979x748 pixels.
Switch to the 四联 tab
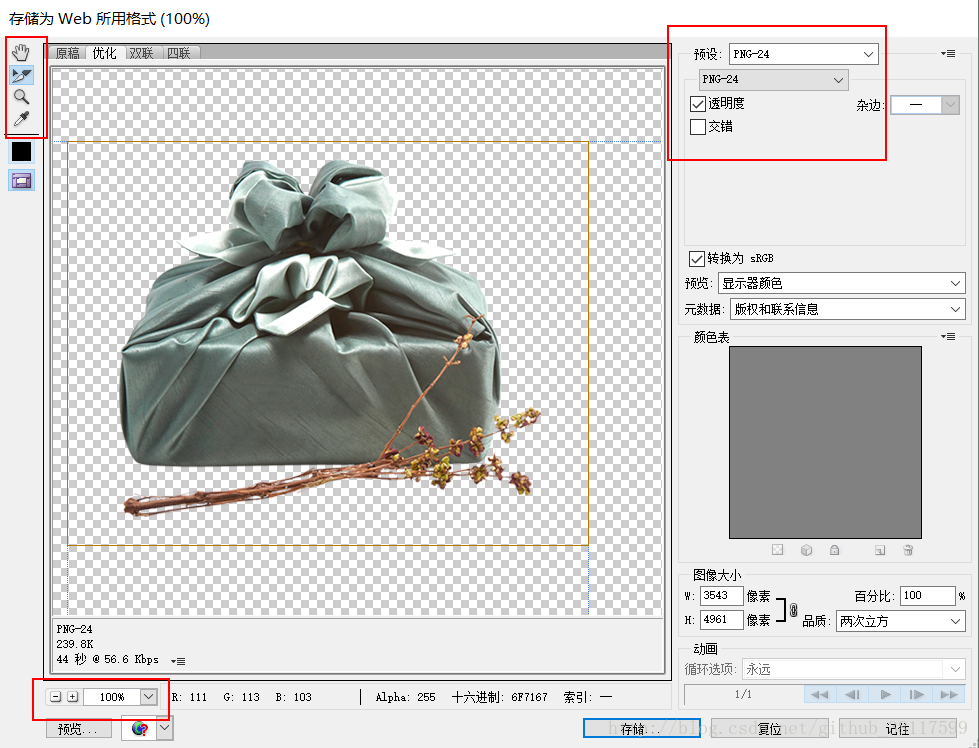click(x=179, y=53)
